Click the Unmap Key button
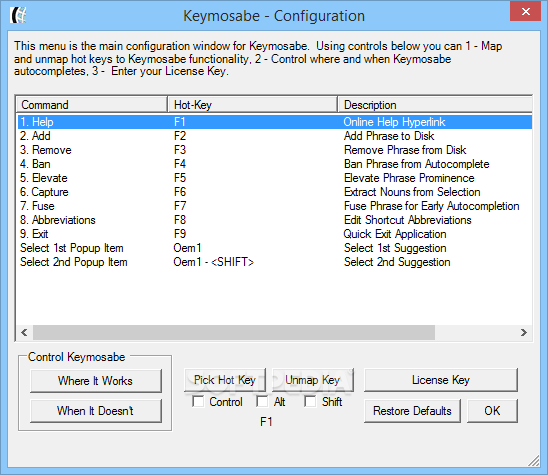 (313, 380)
